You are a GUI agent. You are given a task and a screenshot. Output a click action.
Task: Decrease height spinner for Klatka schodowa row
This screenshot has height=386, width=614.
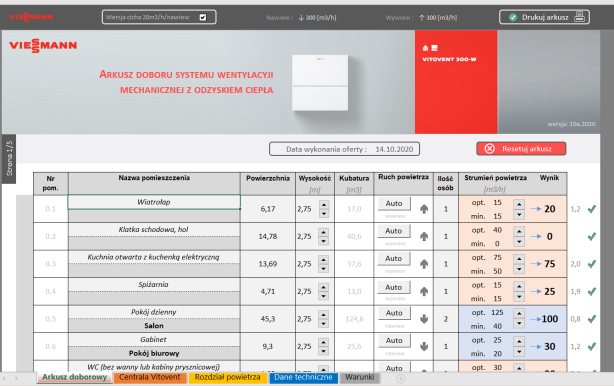pyautogui.click(x=324, y=241)
